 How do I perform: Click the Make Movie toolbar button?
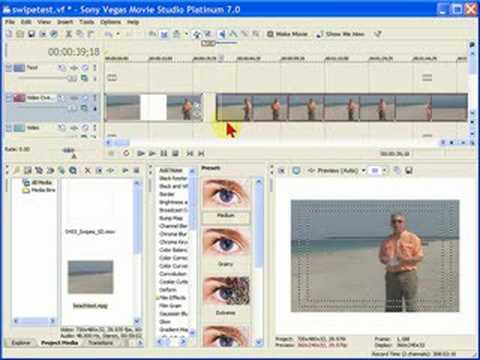tap(287, 34)
